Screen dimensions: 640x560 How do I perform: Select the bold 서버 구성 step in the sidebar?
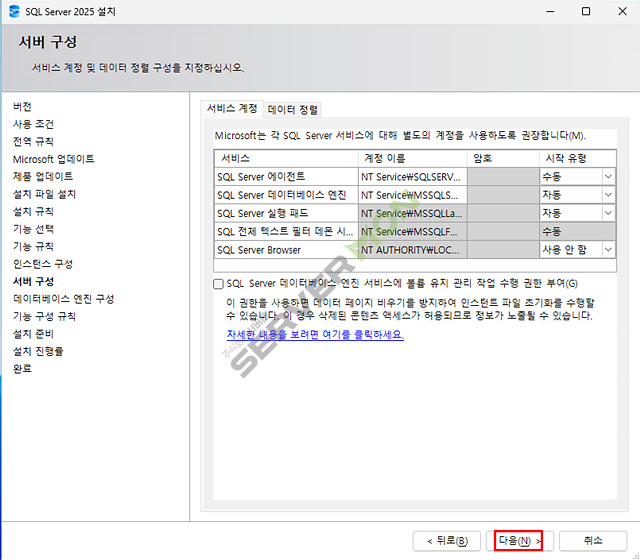pos(33,282)
